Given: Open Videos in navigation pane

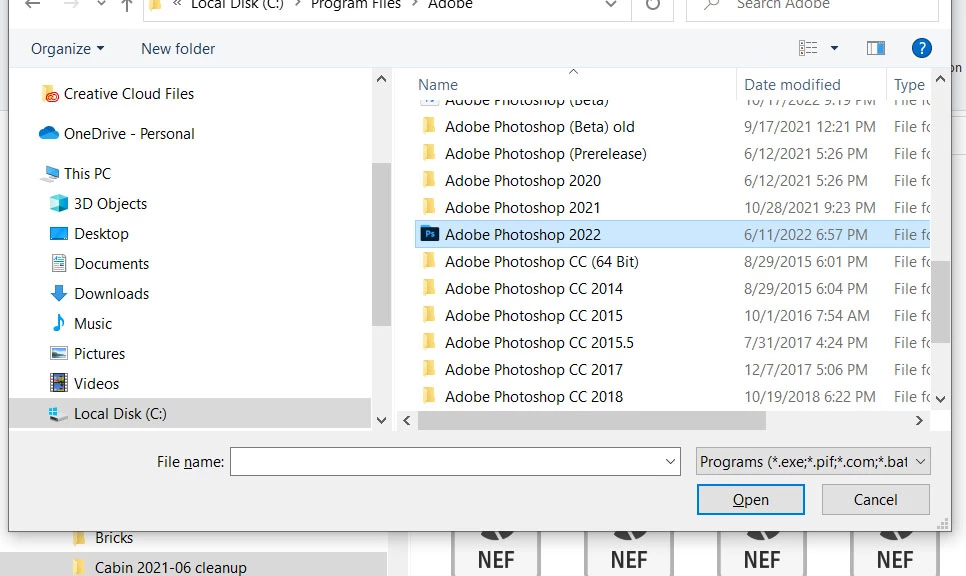Looking at the screenshot, I should click(96, 384).
